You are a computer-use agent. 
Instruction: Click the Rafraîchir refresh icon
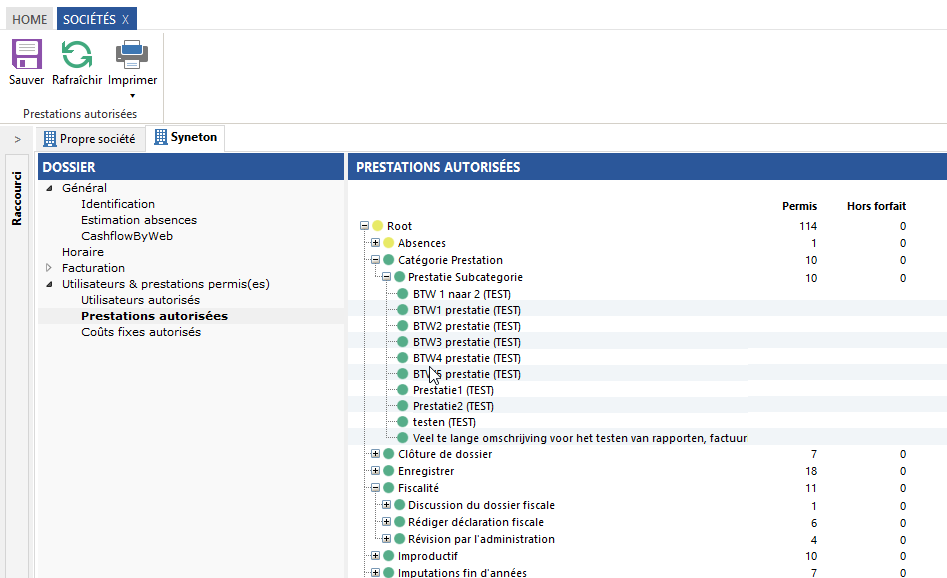coord(77,54)
